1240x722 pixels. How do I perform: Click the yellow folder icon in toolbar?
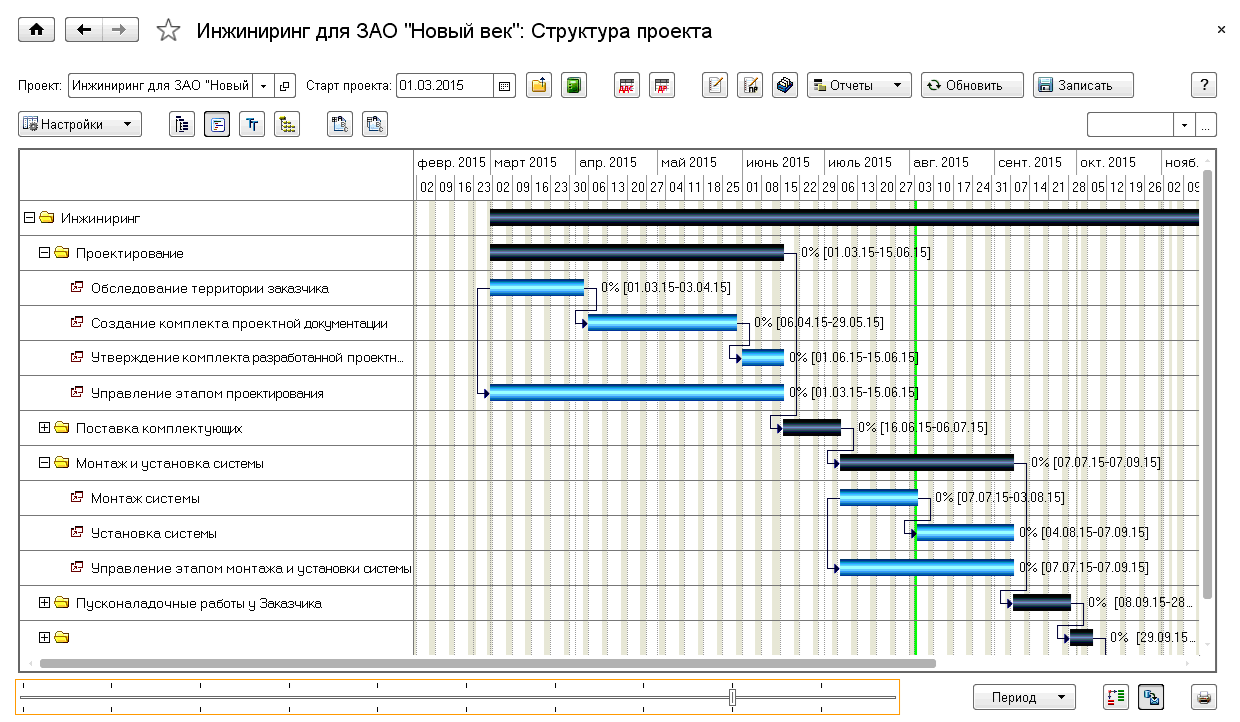(539, 86)
